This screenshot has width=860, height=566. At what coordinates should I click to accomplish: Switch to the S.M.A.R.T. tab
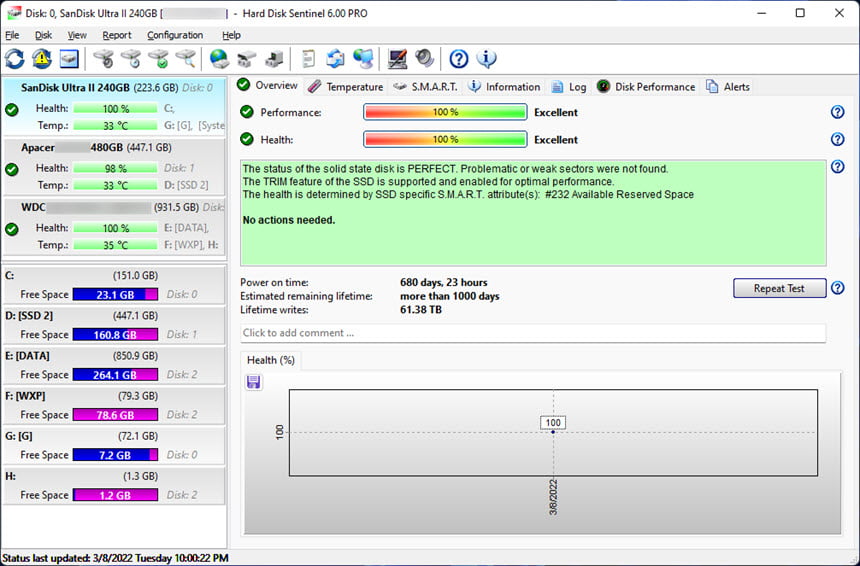point(426,87)
